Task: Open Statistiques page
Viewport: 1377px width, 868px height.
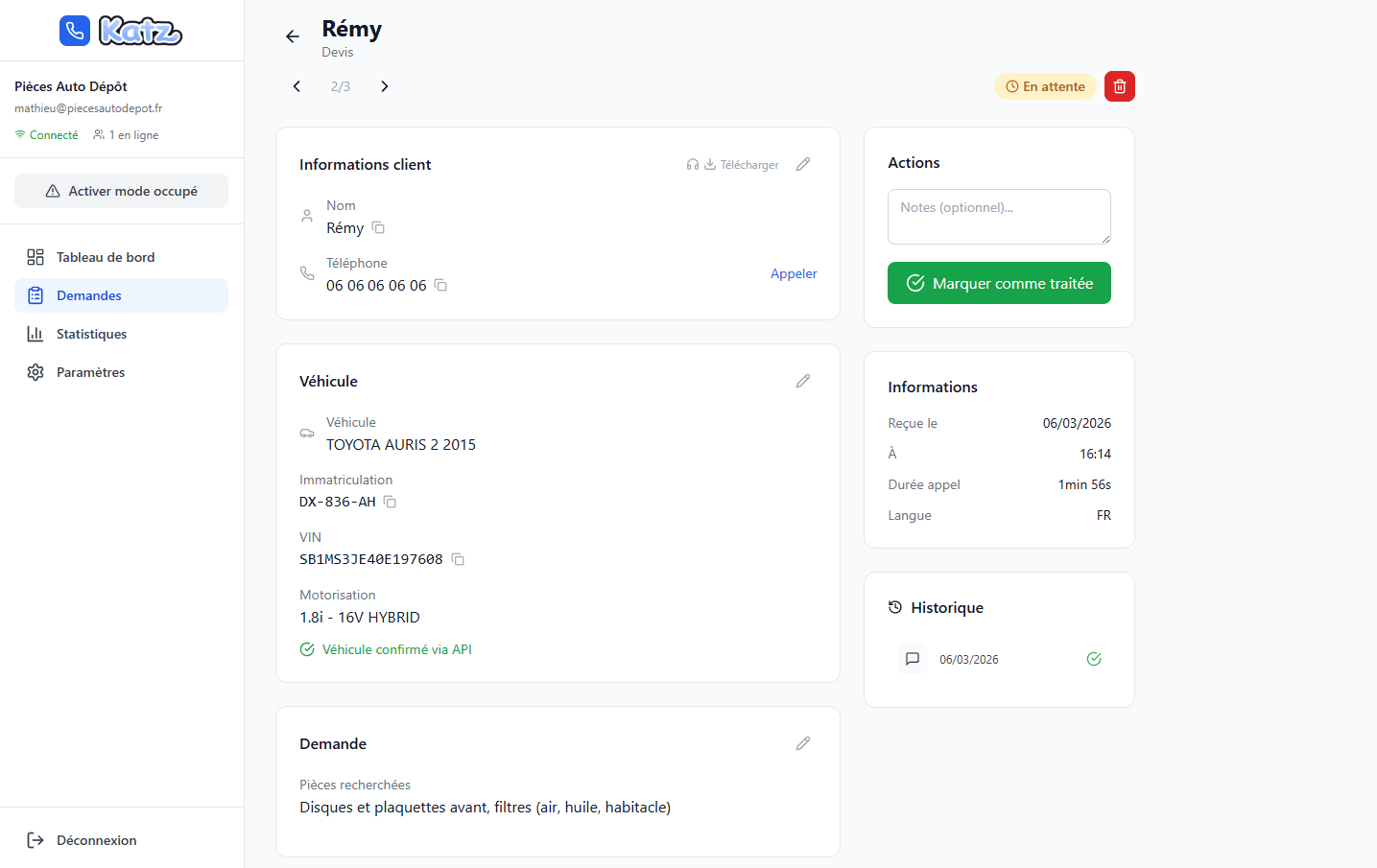Action: pos(91,334)
